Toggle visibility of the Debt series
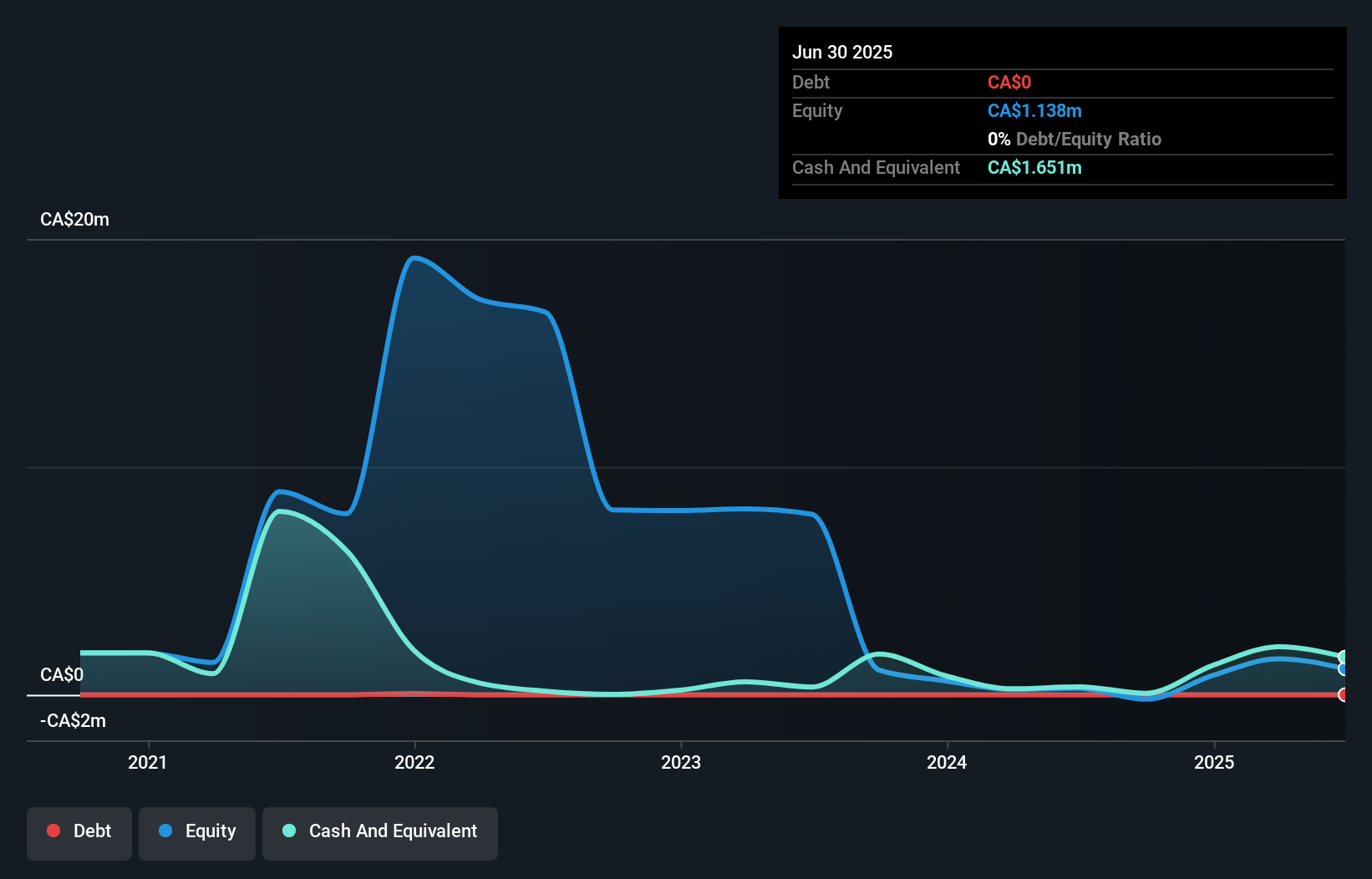This screenshot has width=1372, height=879. click(79, 832)
